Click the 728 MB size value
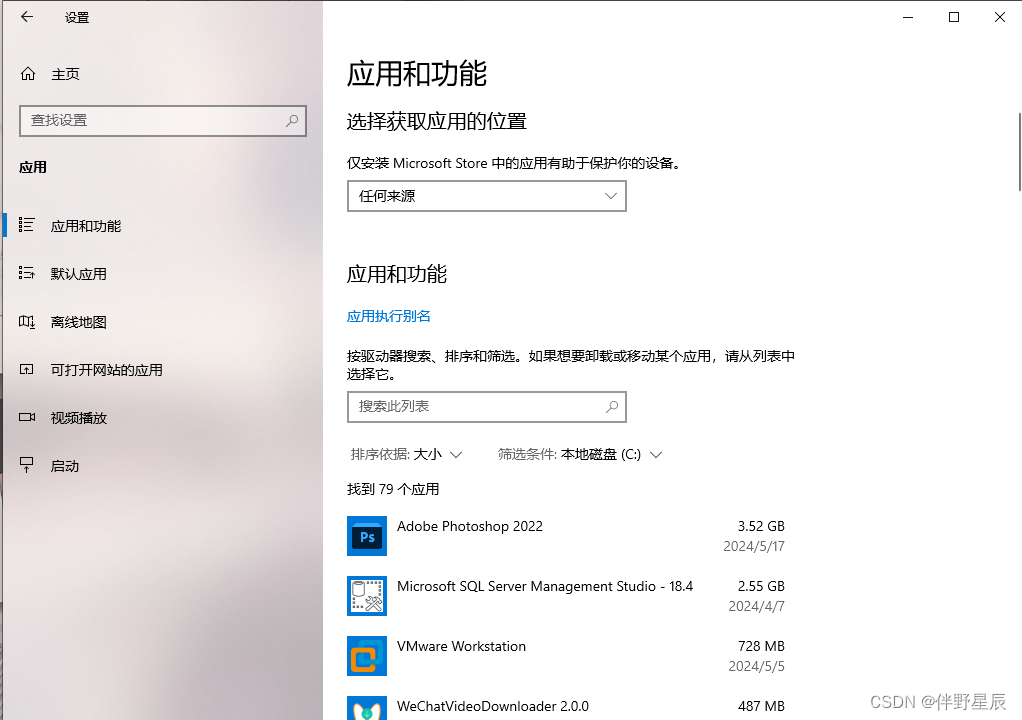The height and width of the screenshot is (720, 1022). (x=761, y=646)
